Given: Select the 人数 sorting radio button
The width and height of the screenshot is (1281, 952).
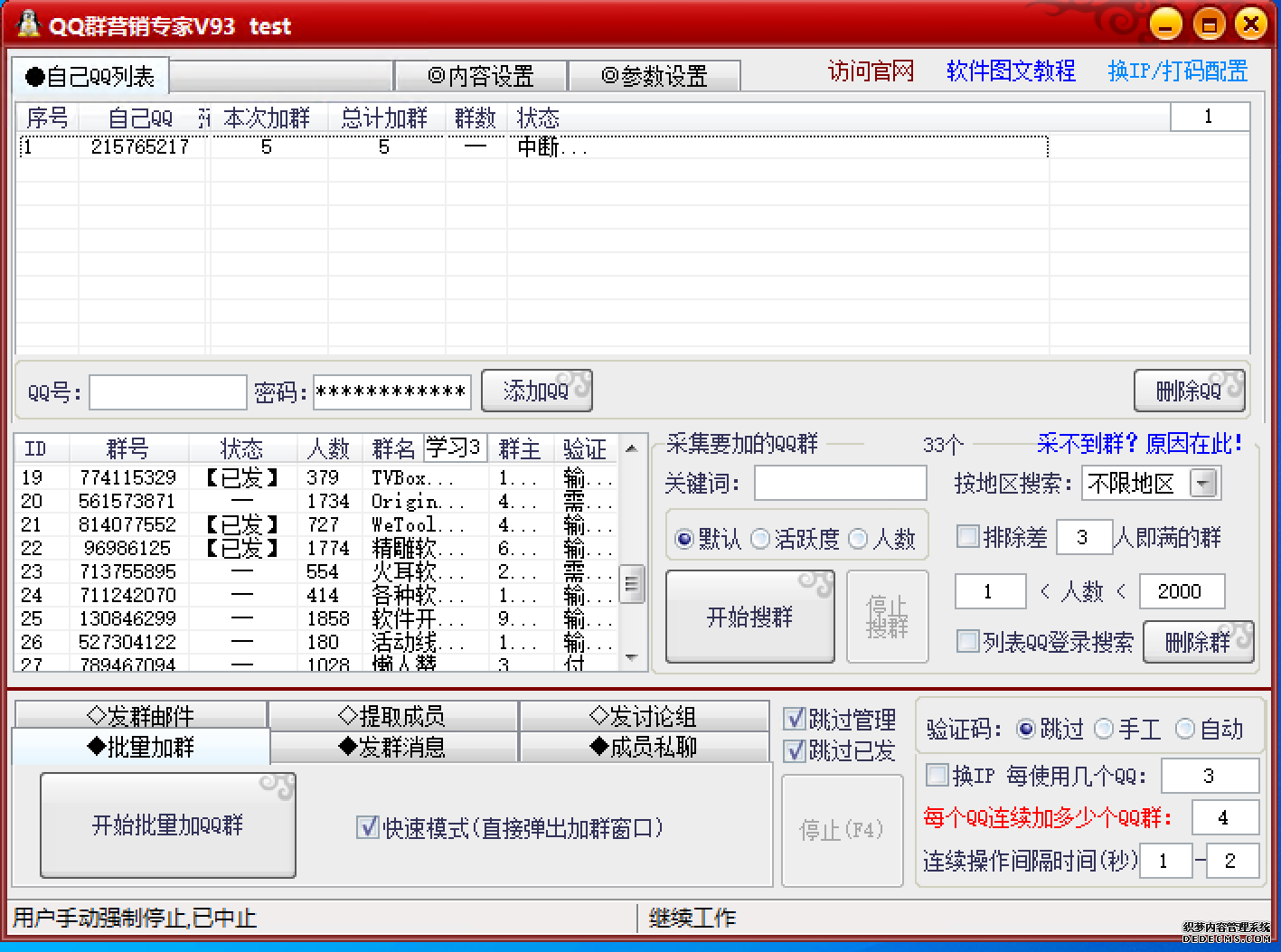Looking at the screenshot, I should tap(858, 538).
